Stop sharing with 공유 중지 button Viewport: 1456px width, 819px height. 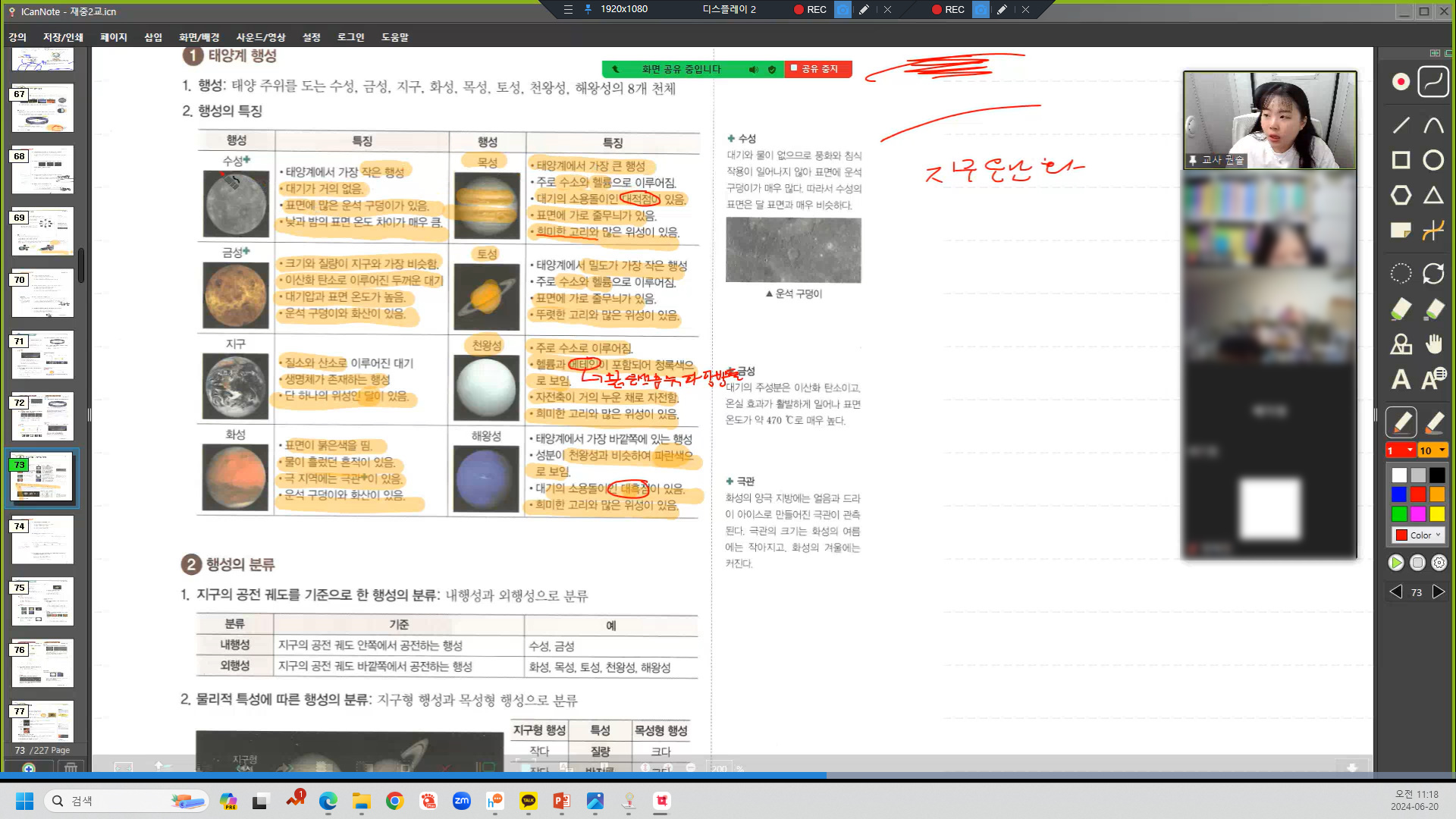818,69
